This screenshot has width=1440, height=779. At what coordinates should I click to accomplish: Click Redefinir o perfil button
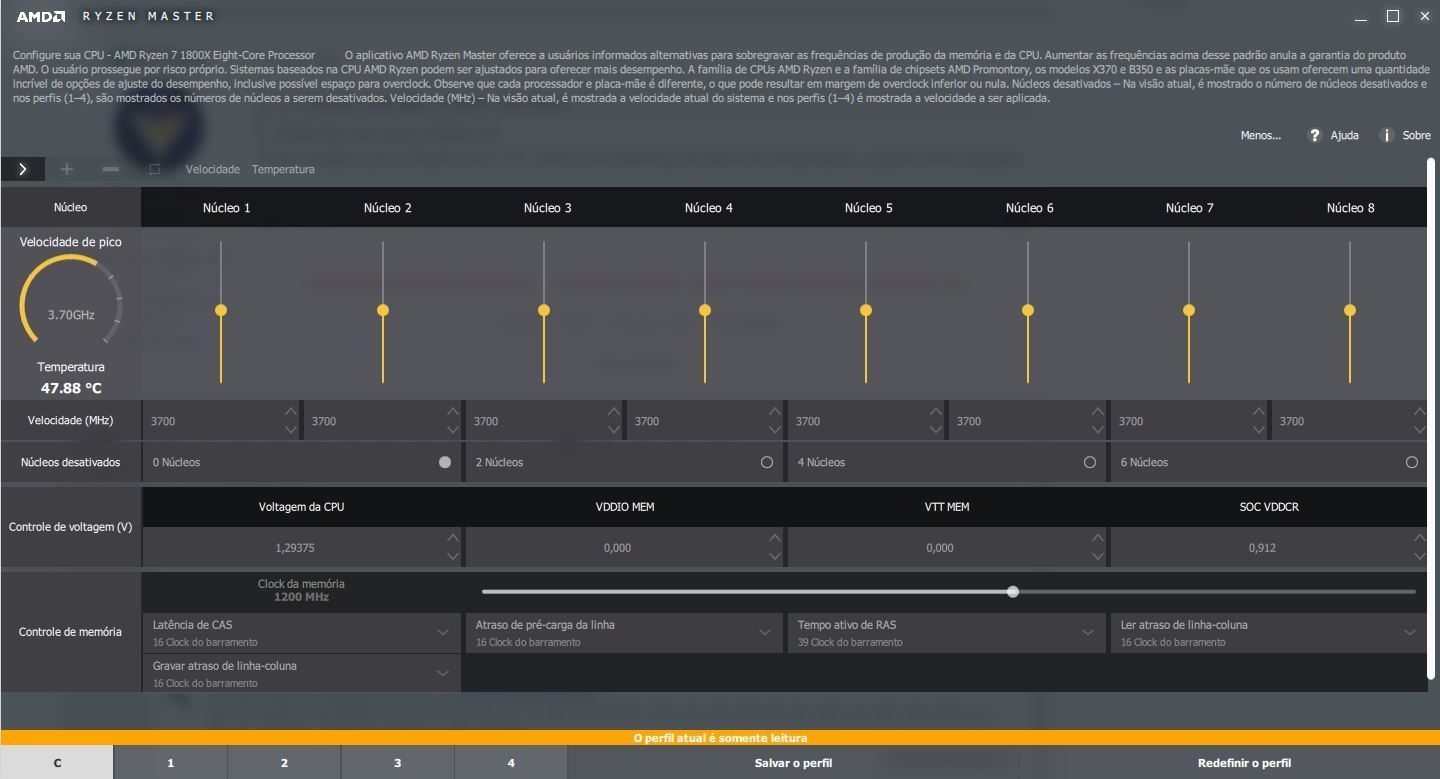coord(1244,763)
